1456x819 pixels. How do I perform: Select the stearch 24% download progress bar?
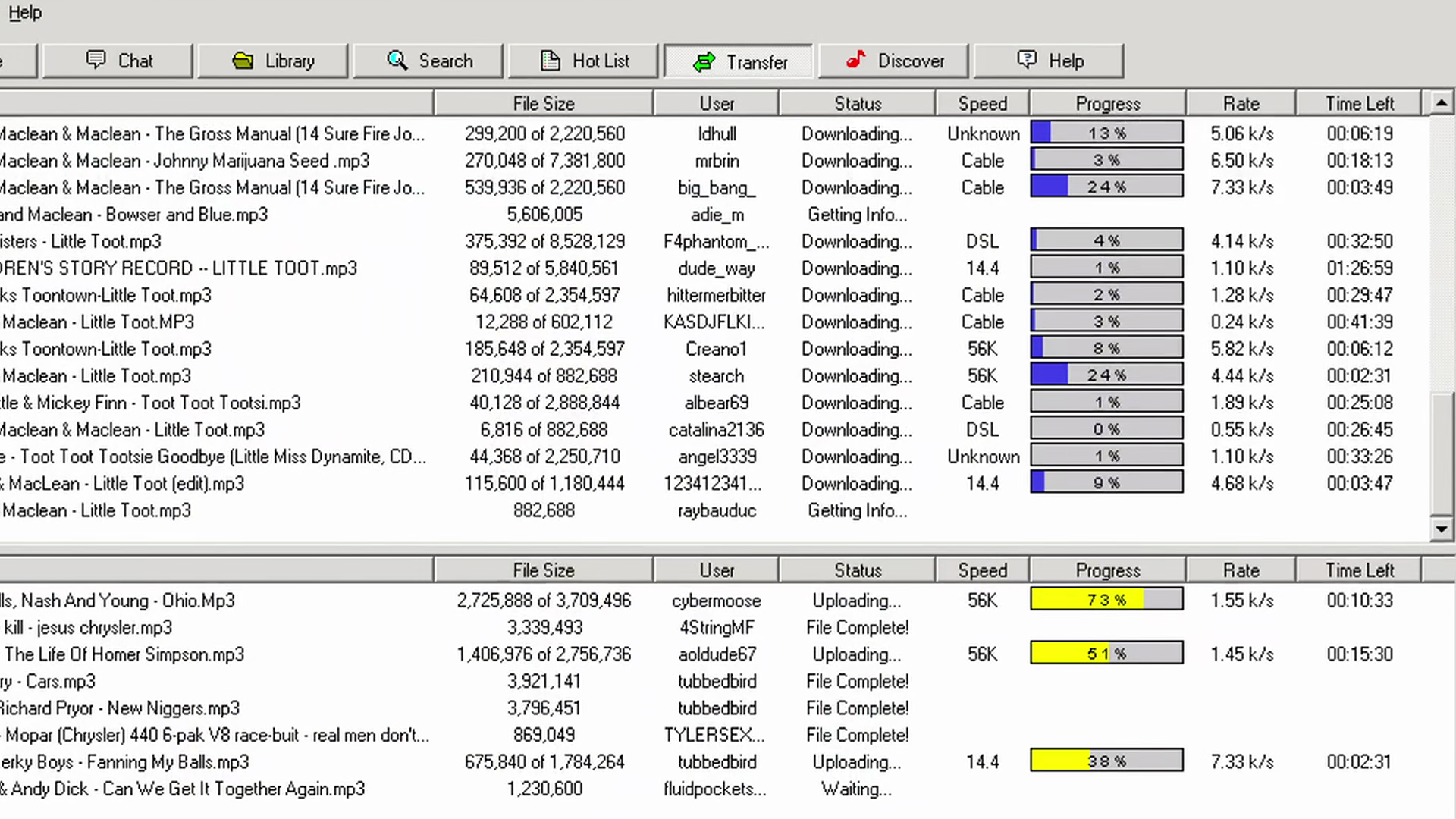pos(1106,375)
